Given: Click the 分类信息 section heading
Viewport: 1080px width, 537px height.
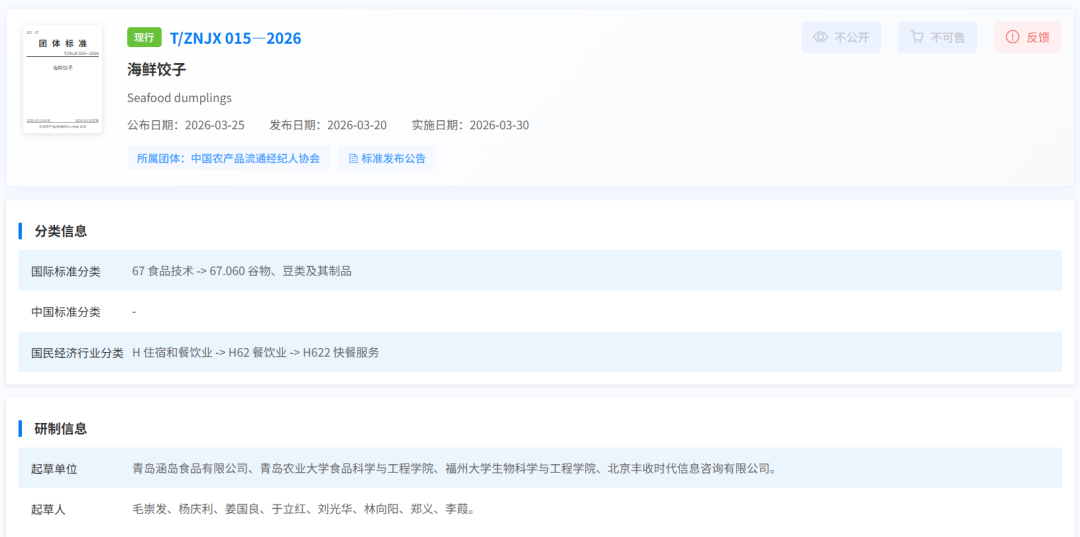Looking at the screenshot, I should tap(61, 231).
